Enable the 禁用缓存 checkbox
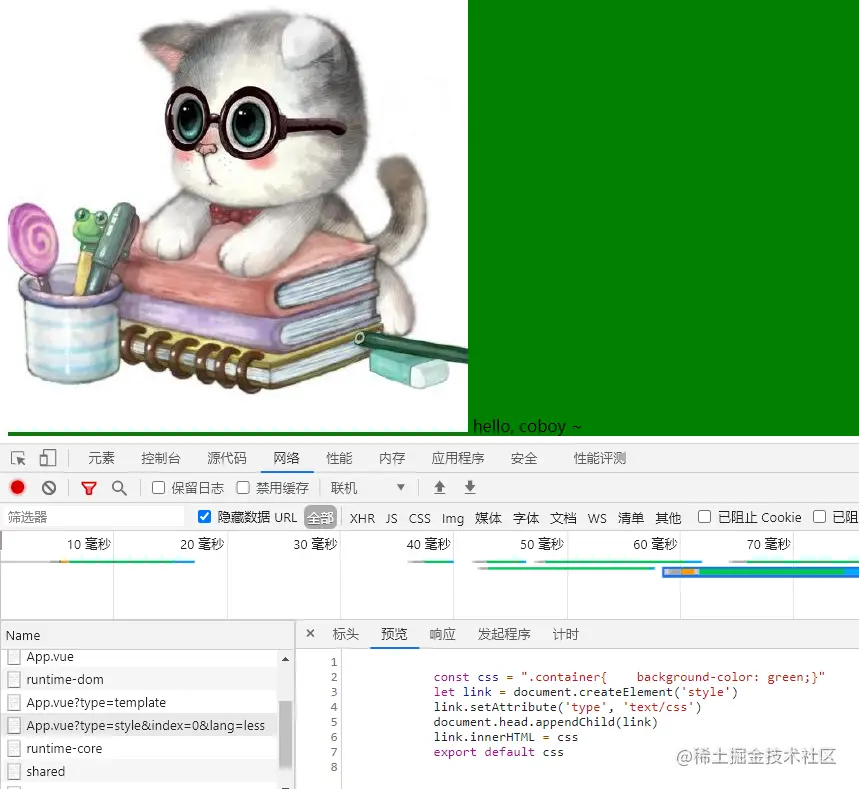The image size is (859, 789). [243, 488]
